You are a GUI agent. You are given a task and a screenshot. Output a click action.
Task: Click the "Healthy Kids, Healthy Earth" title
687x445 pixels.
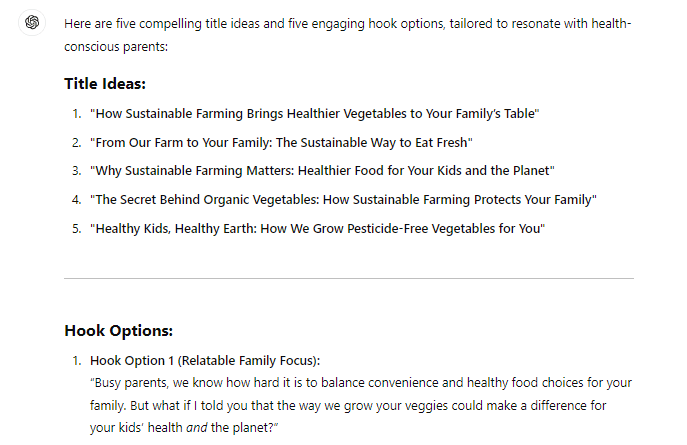coord(317,229)
